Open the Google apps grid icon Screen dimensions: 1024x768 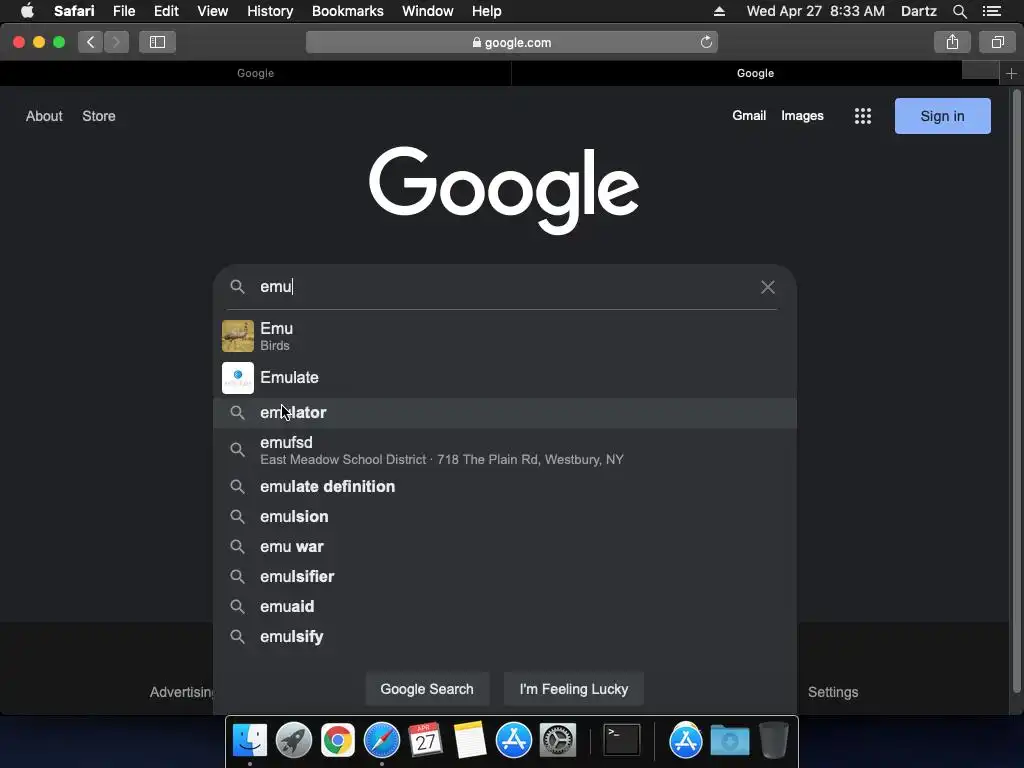click(863, 116)
